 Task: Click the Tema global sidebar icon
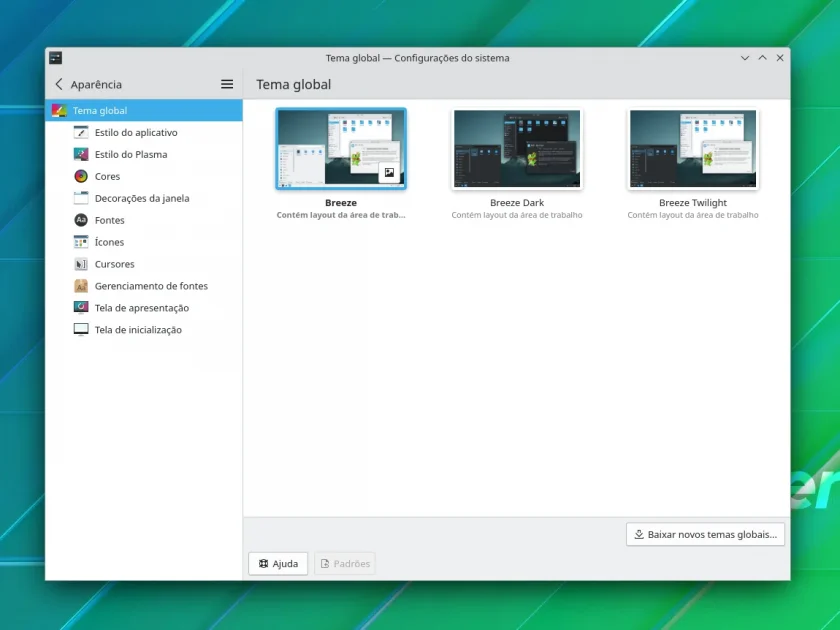tap(59, 111)
